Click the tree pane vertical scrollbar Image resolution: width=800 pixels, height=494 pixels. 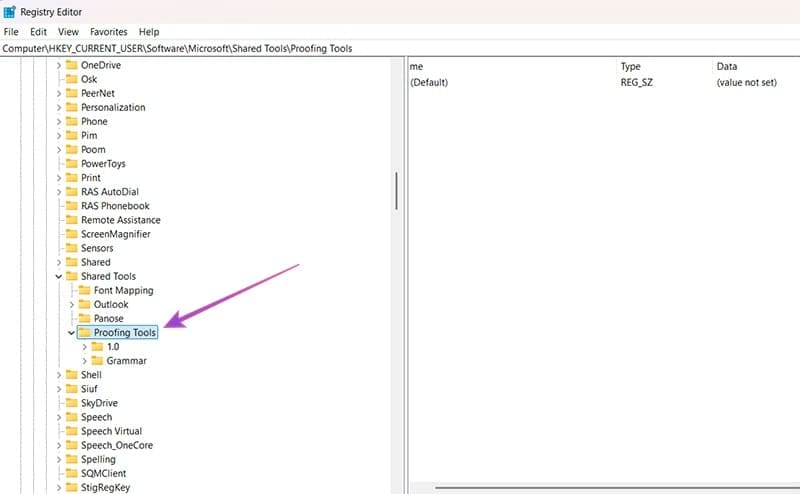click(397, 190)
